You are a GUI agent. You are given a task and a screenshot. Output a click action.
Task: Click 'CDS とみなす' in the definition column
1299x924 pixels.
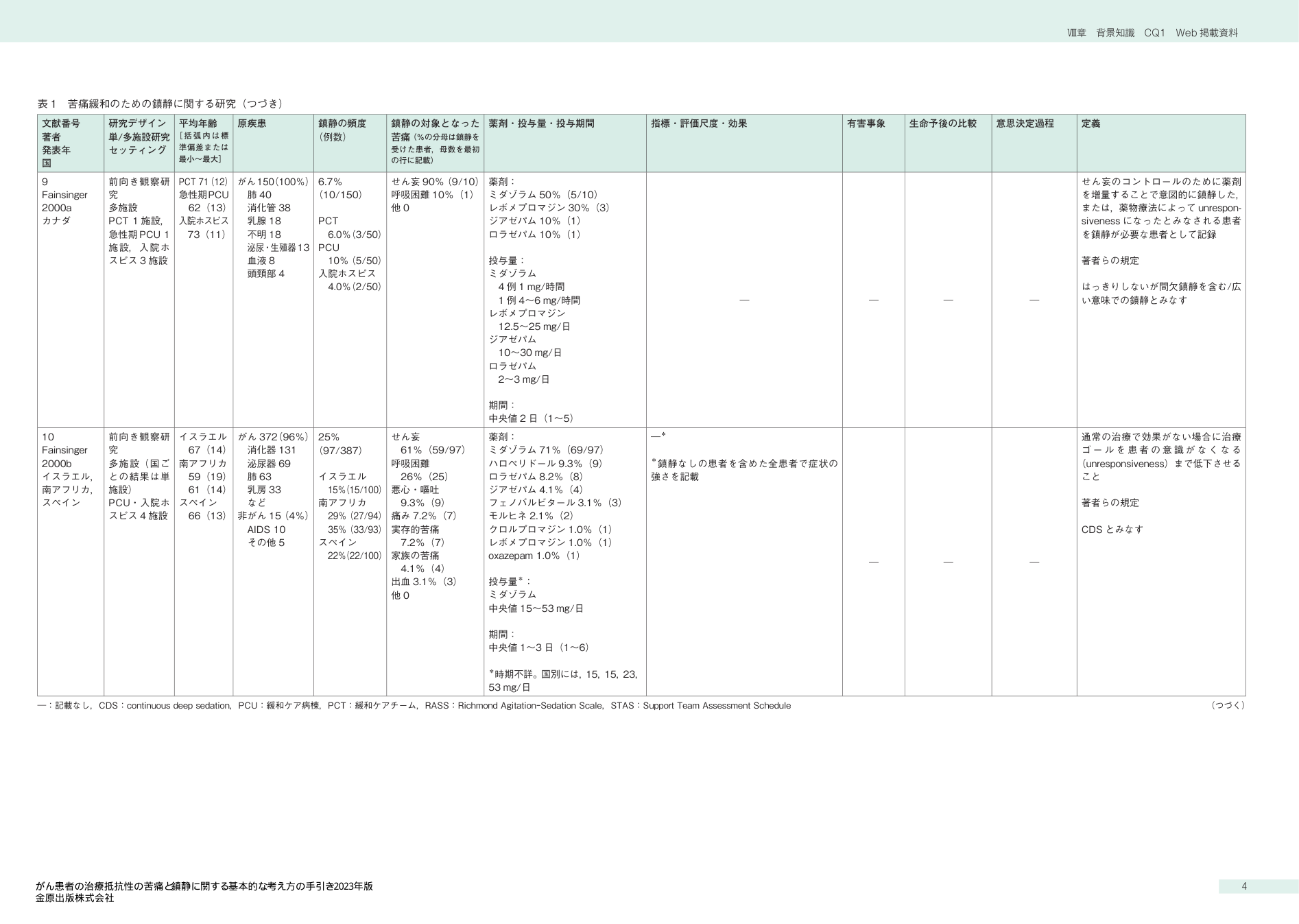1112,530
